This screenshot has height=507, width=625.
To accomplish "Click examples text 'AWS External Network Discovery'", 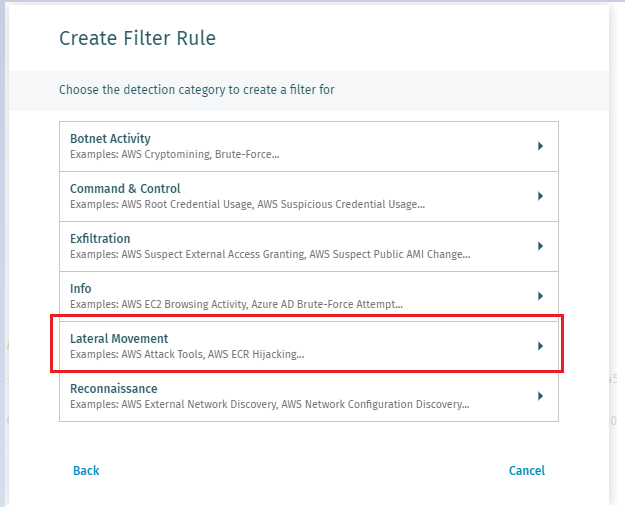I will coord(199,404).
